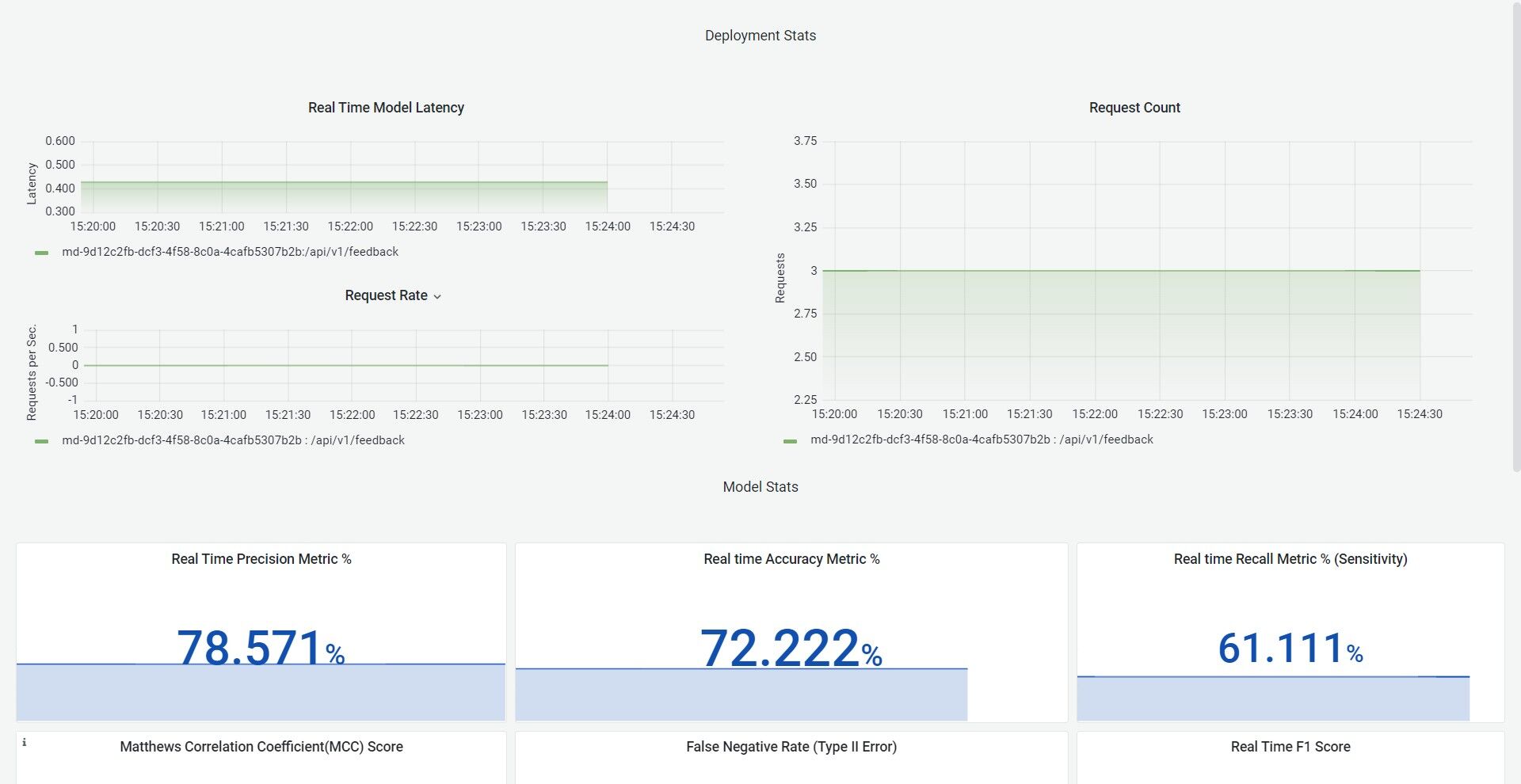Click the Requests per Sec. axis title

point(32,372)
